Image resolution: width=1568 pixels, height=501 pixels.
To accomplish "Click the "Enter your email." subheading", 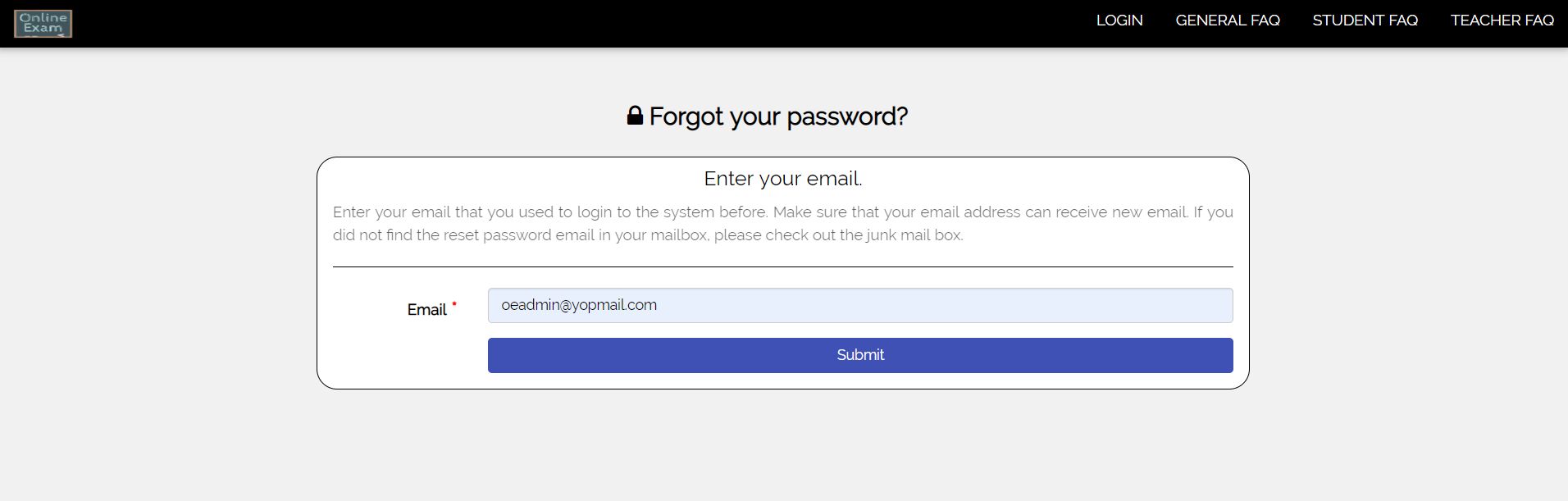I will (782, 179).
